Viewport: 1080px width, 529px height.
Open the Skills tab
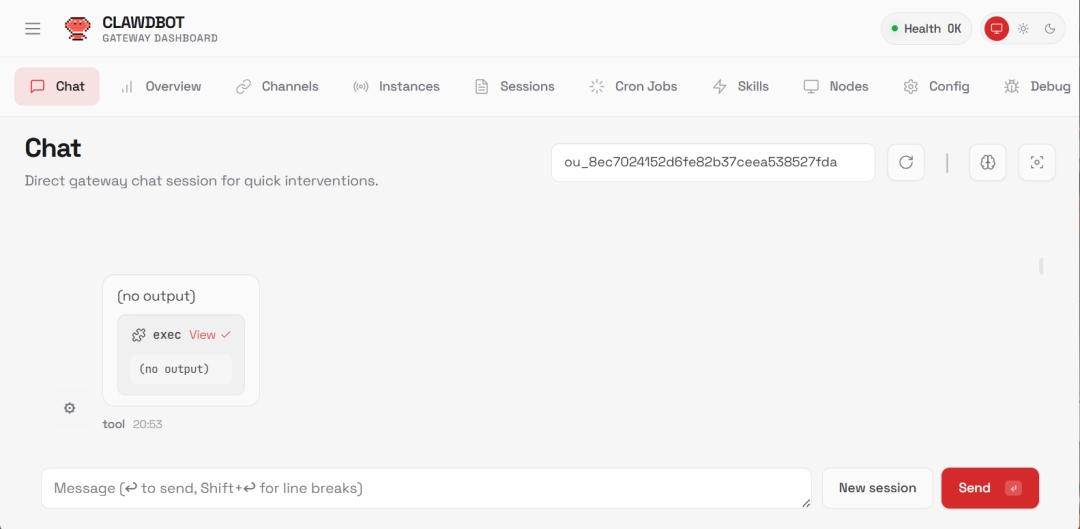[740, 87]
